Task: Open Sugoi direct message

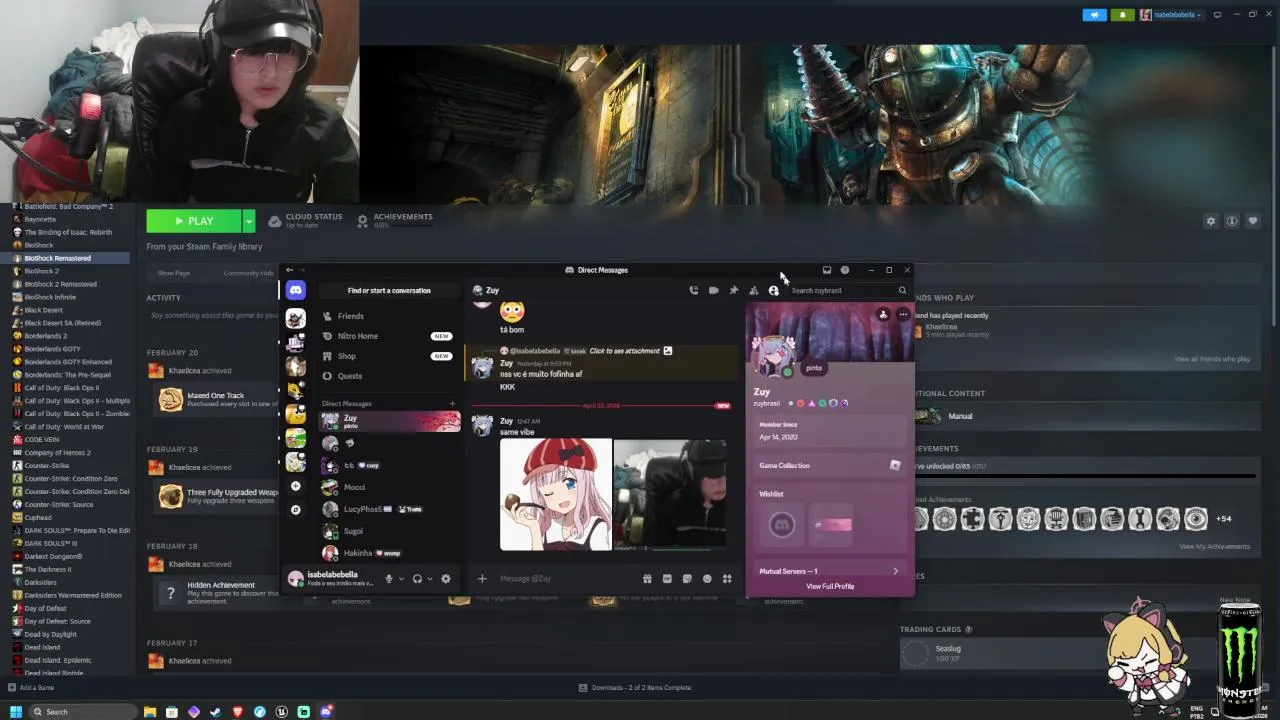Action: point(388,531)
